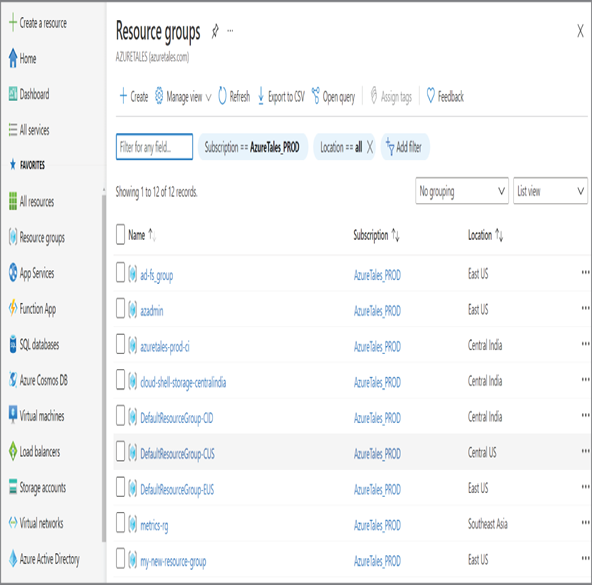Click the Filter for any field input

154,147
